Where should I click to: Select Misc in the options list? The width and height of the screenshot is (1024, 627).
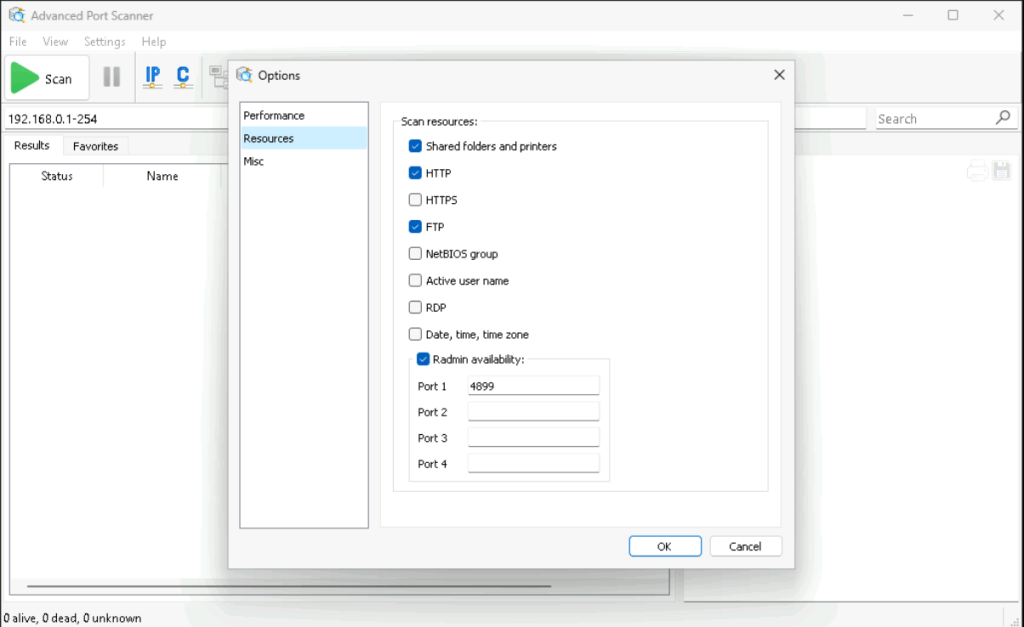[x=254, y=161]
